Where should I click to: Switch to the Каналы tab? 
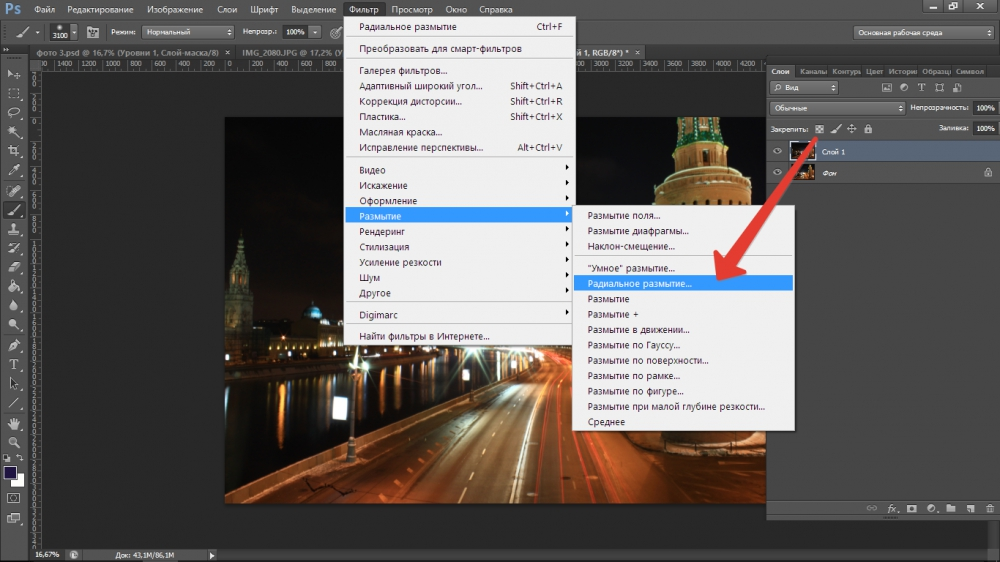pos(813,72)
